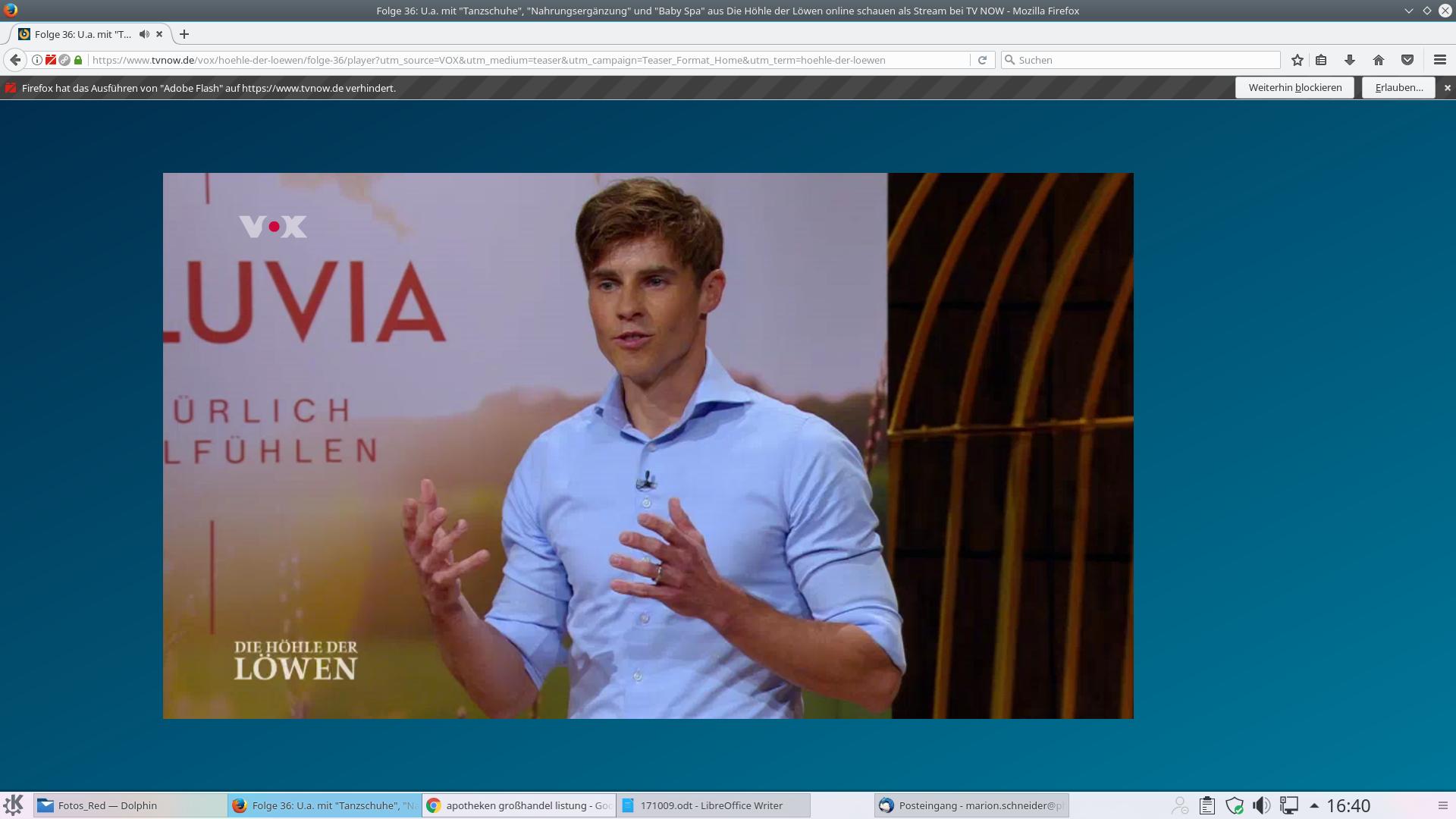The height and width of the screenshot is (819, 1456).
Task: Mute the tab via speaker icon
Action: 144,34
